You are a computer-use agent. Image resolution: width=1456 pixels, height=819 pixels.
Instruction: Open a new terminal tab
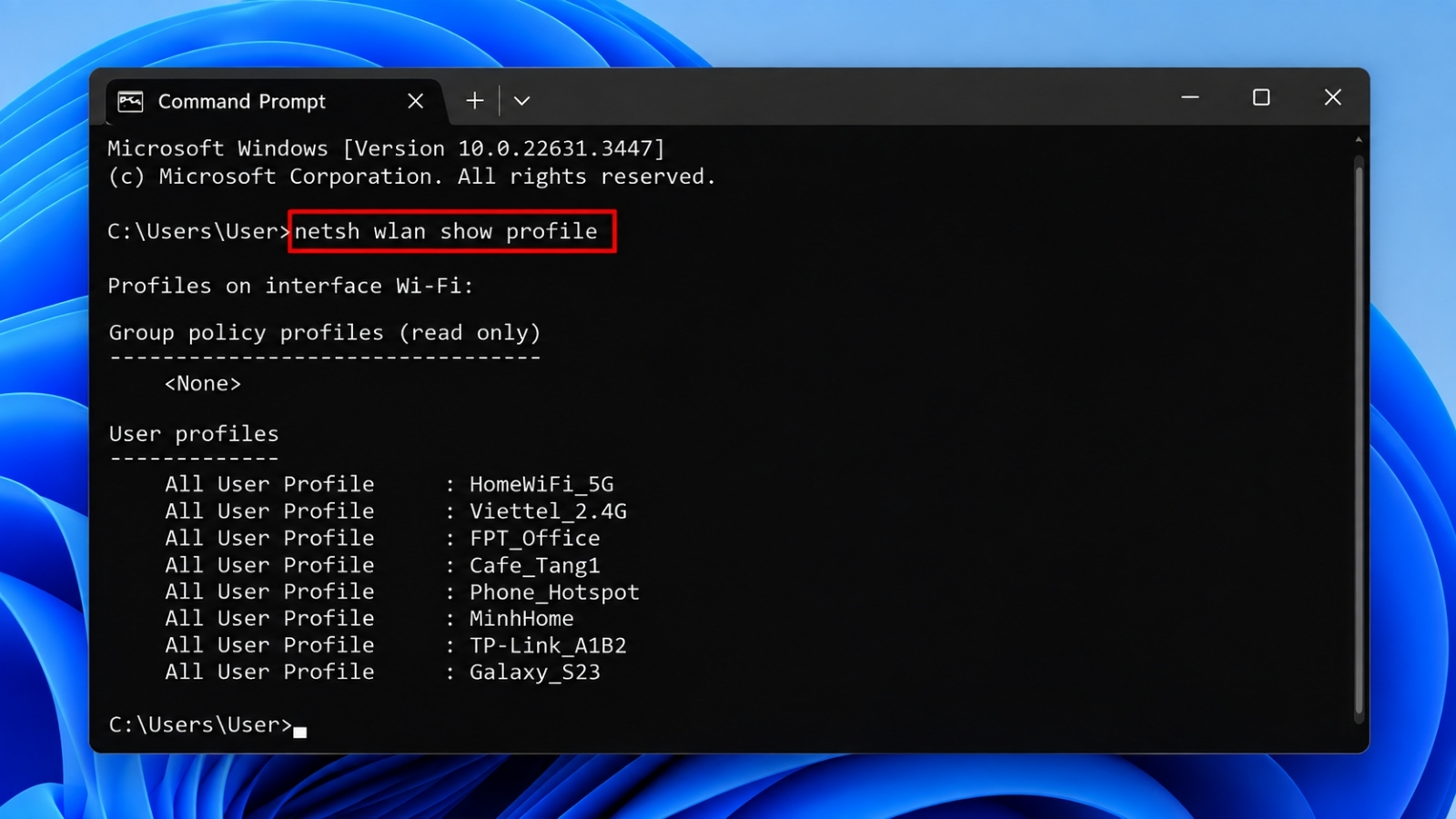pos(474,101)
